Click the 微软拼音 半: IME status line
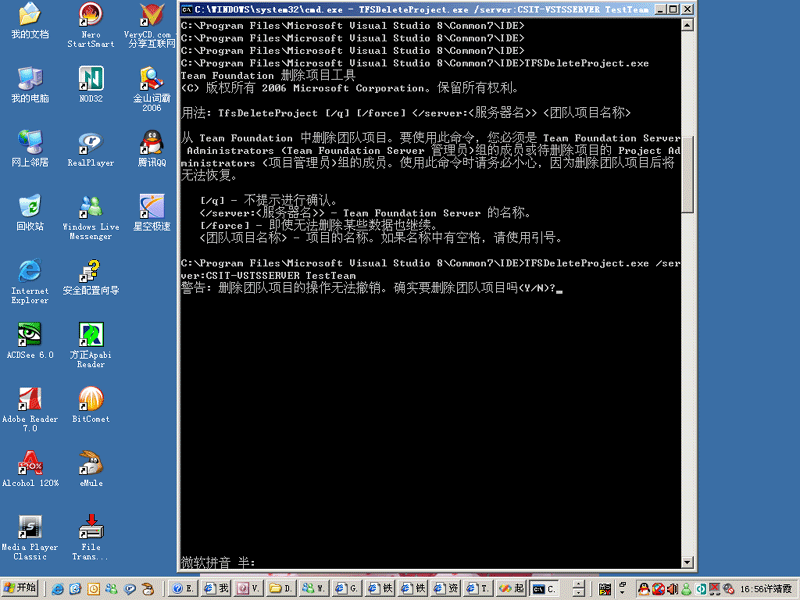This screenshot has height=600, width=800. coord(218,562)
